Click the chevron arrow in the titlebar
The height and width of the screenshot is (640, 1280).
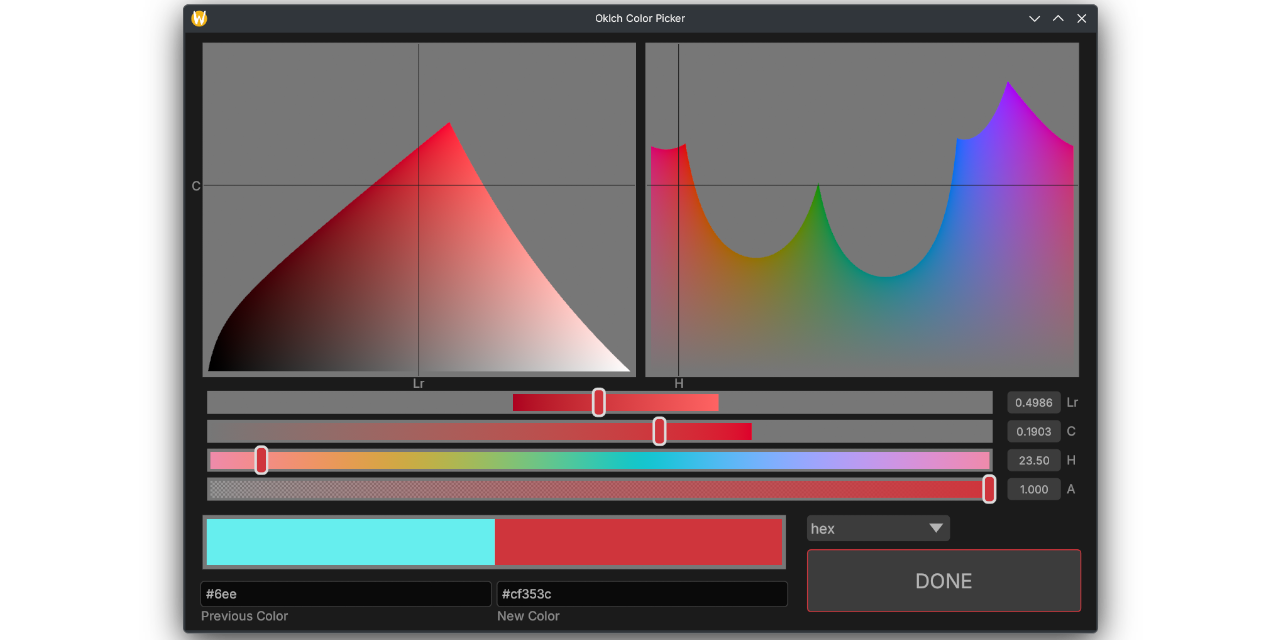(1034, 17)
